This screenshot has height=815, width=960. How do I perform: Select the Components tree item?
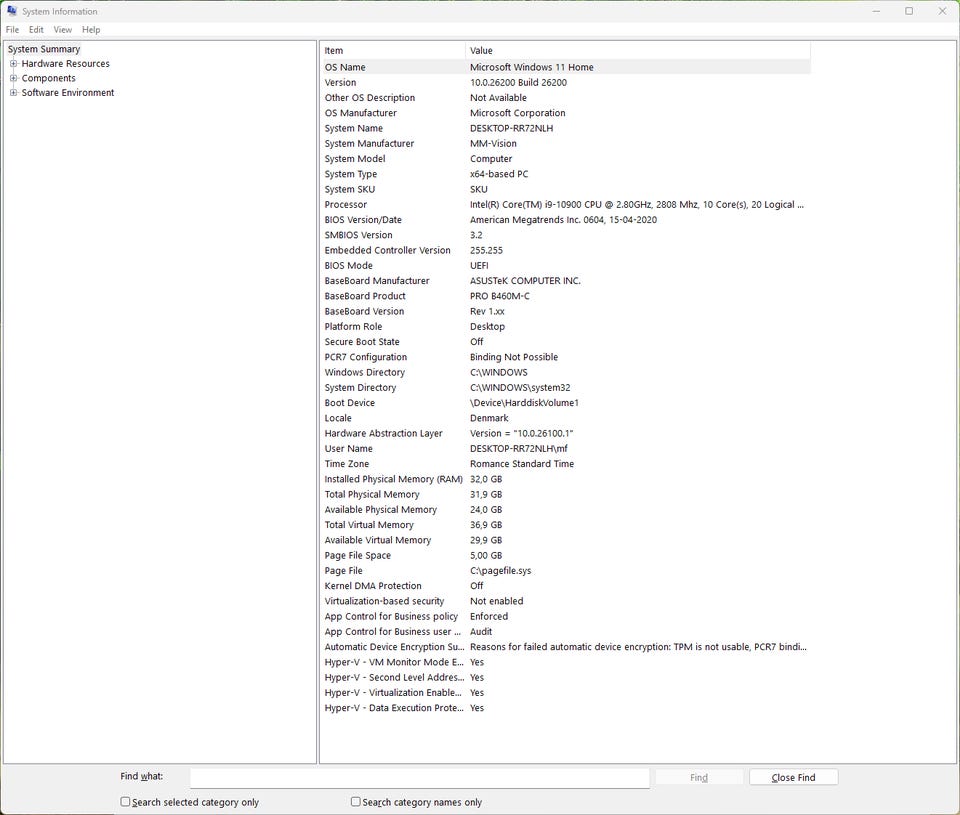coord(48,78)
